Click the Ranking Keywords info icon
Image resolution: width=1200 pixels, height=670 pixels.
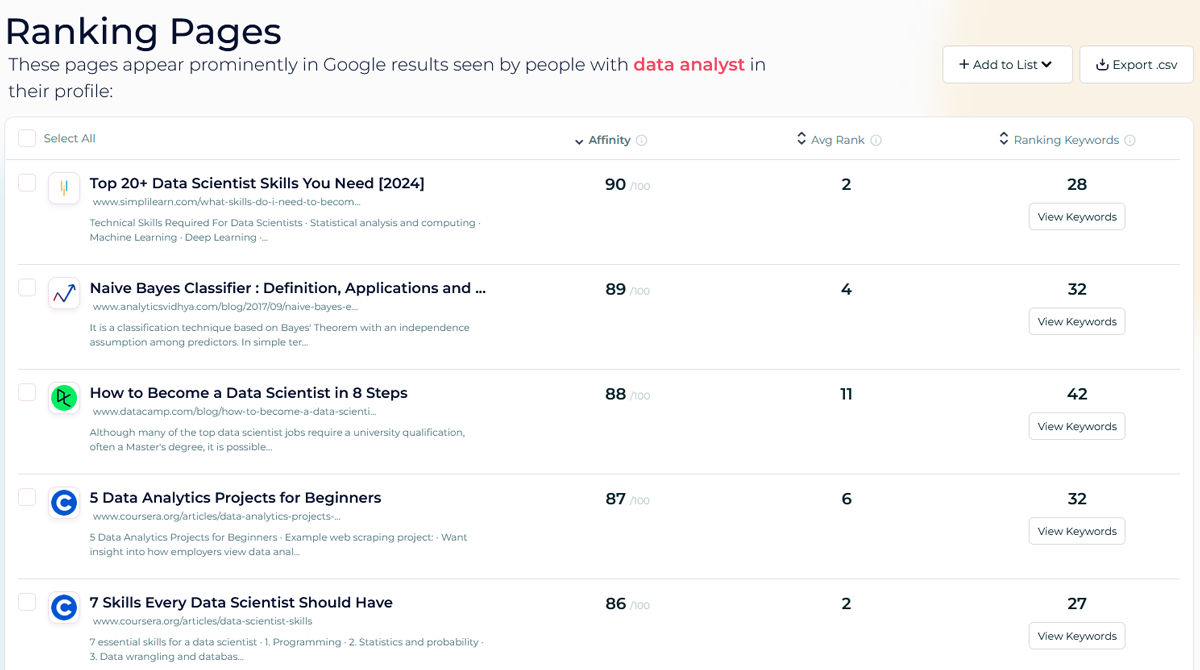(x=1131, y=140)
